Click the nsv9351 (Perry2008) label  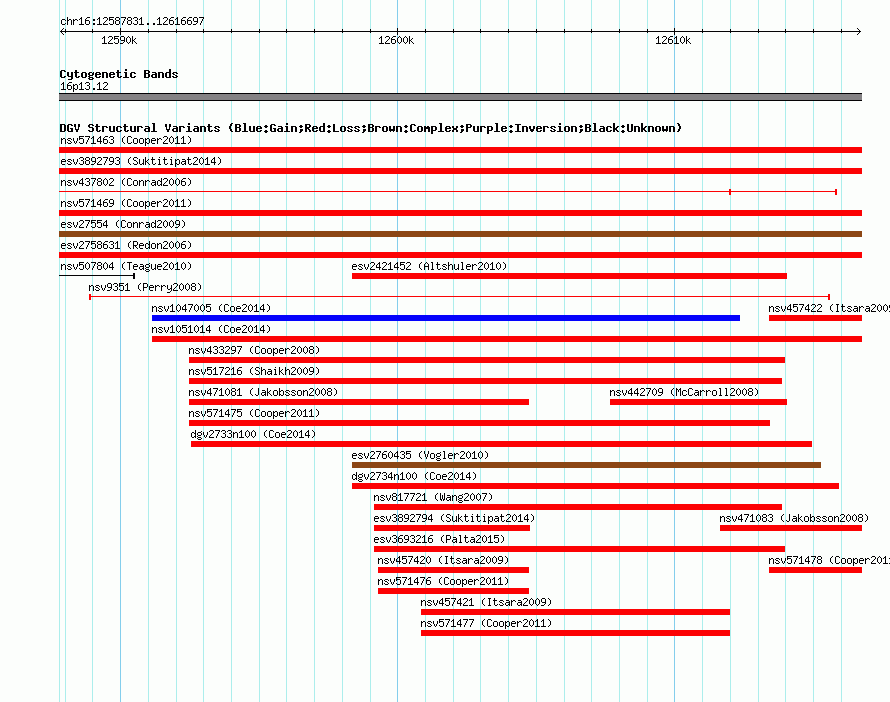click(x=145, y=287)
